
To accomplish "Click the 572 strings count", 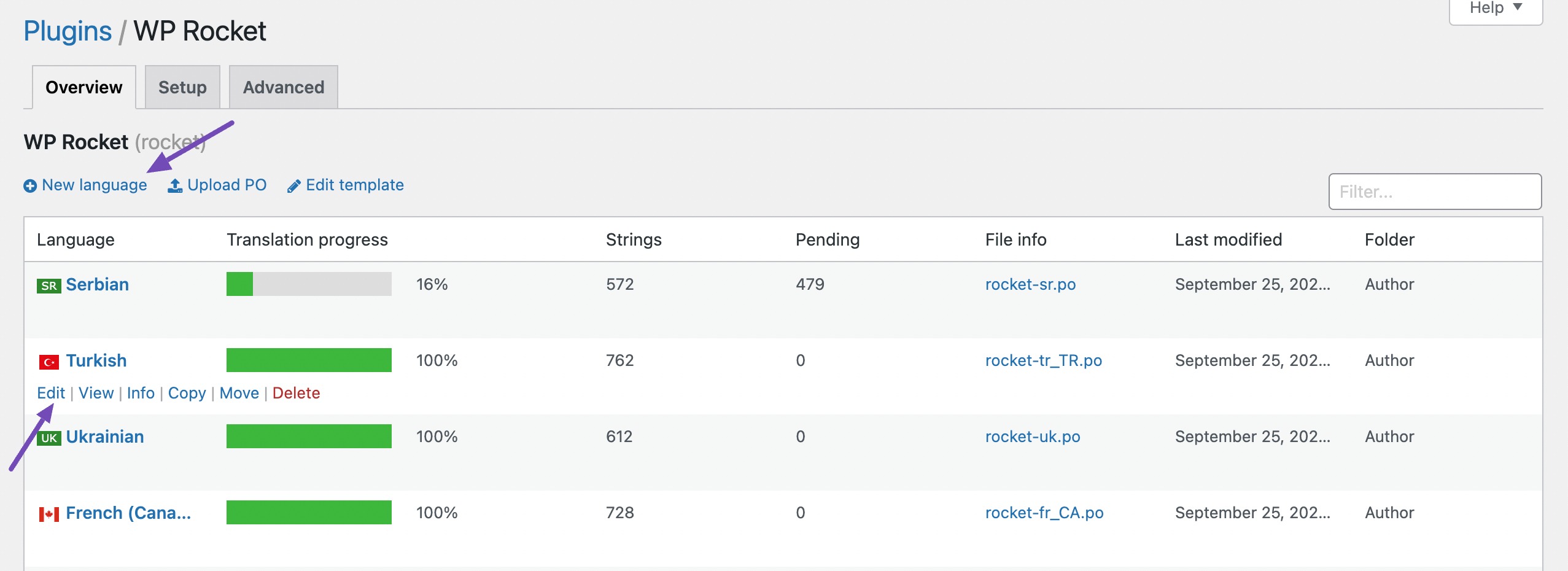I will coord(620,284).
